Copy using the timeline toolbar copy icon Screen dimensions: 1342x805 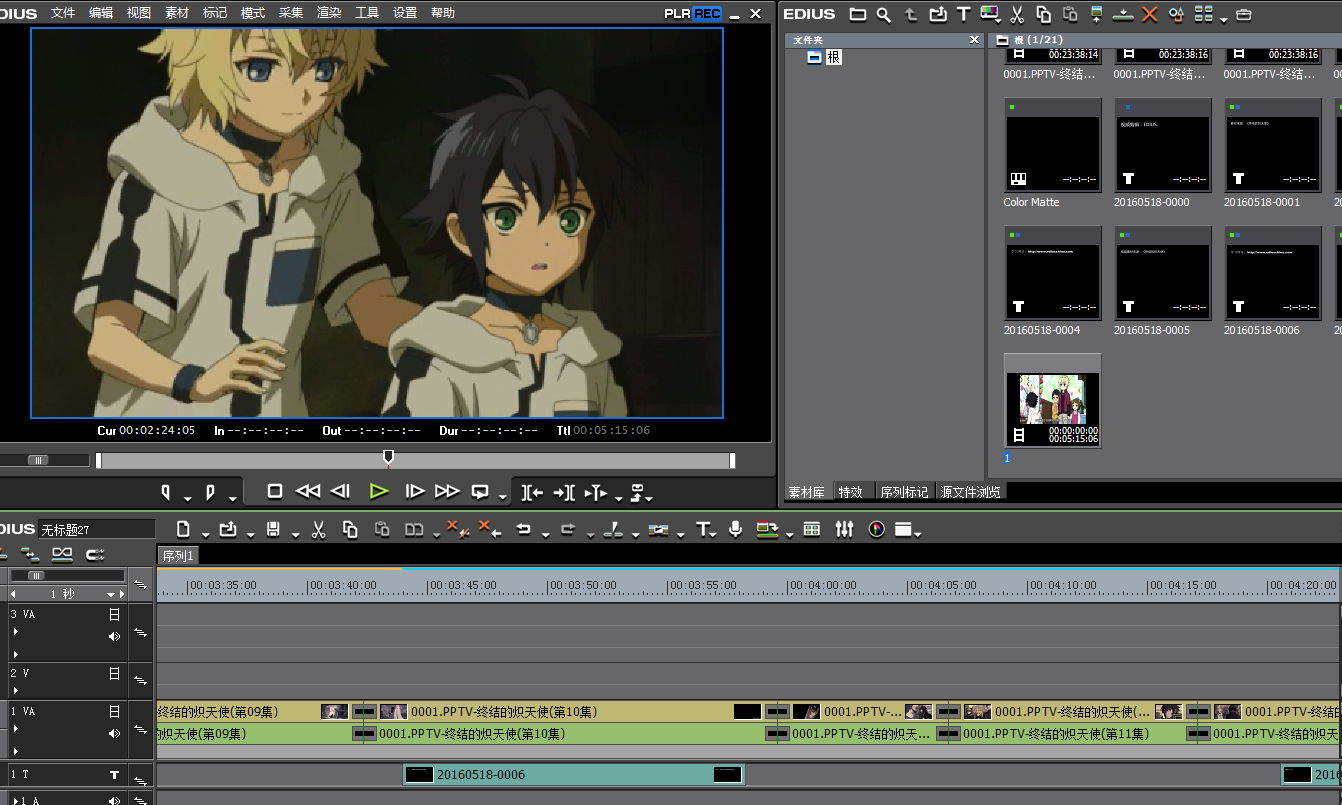[350, 529]
